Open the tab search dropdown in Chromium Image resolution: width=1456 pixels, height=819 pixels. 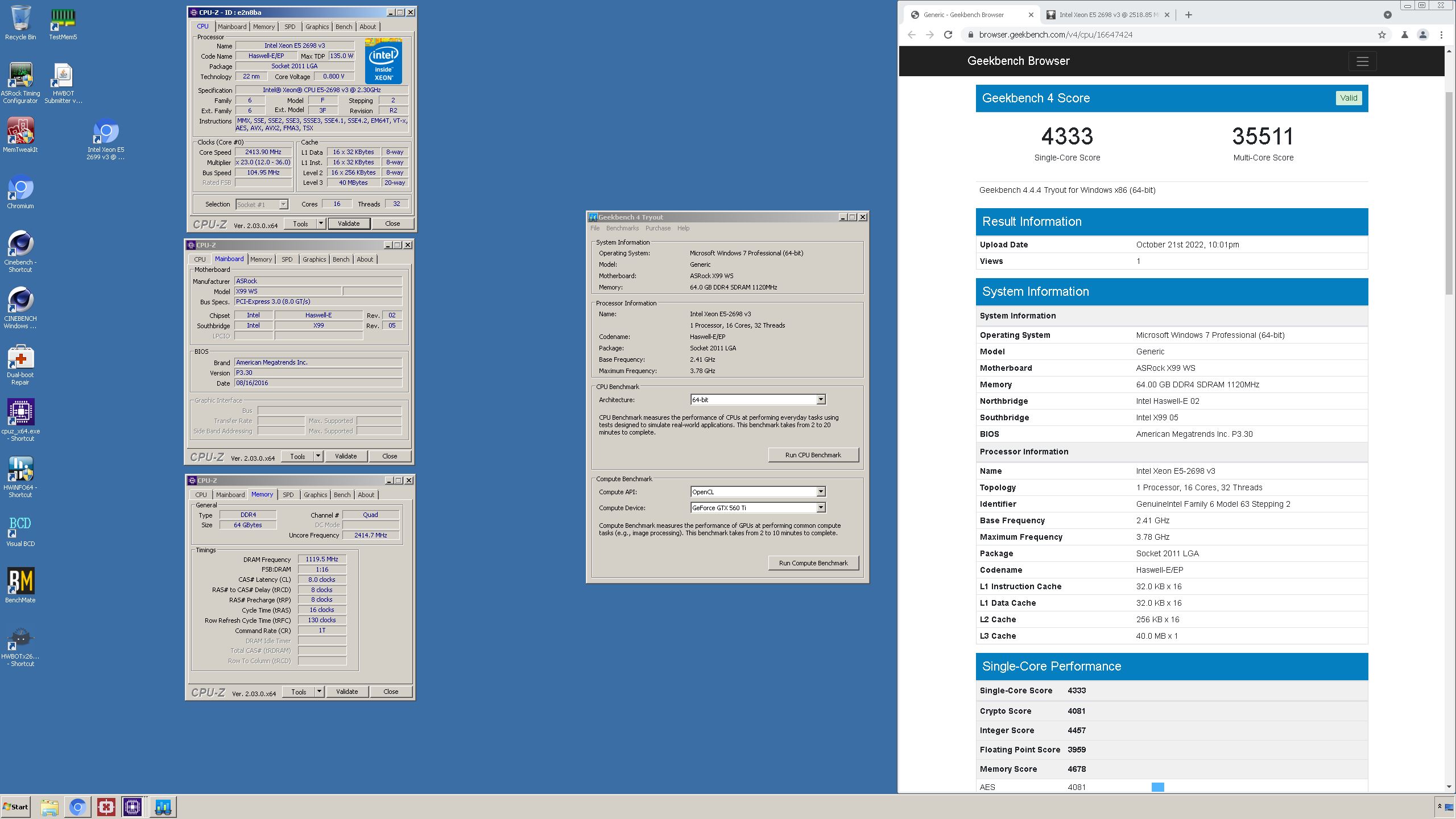[1388, 15]
